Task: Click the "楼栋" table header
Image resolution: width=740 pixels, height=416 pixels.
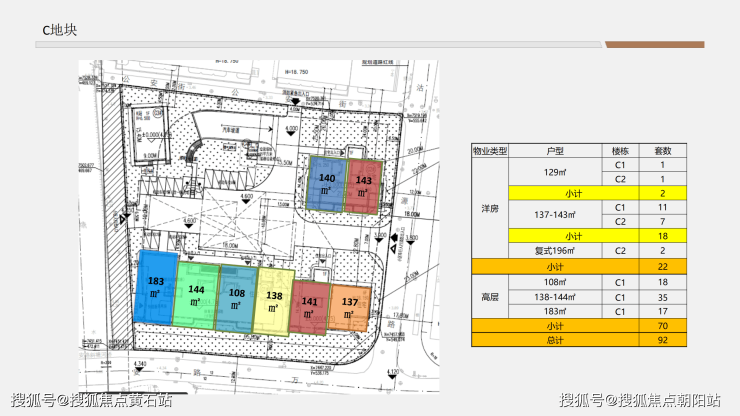Action: (x=620, y=151)
